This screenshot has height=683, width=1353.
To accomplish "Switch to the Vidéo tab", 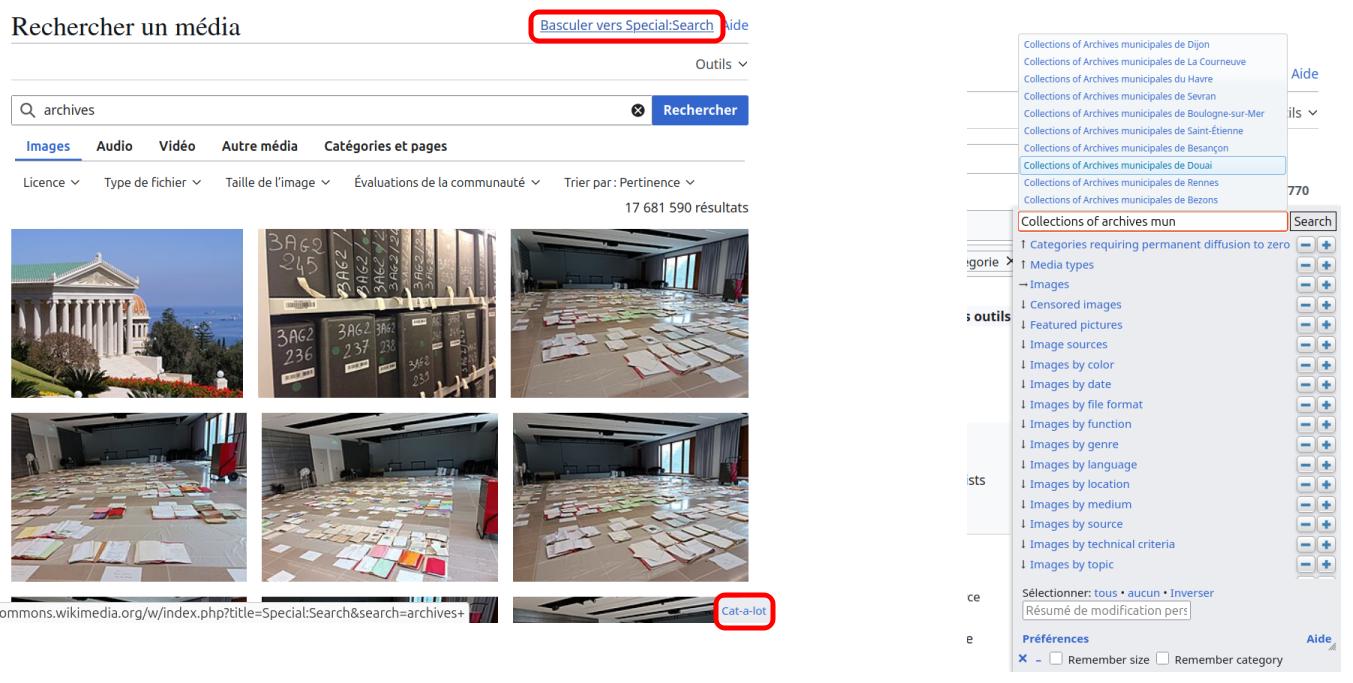I will pyautogui.click(x=177, y=146).
